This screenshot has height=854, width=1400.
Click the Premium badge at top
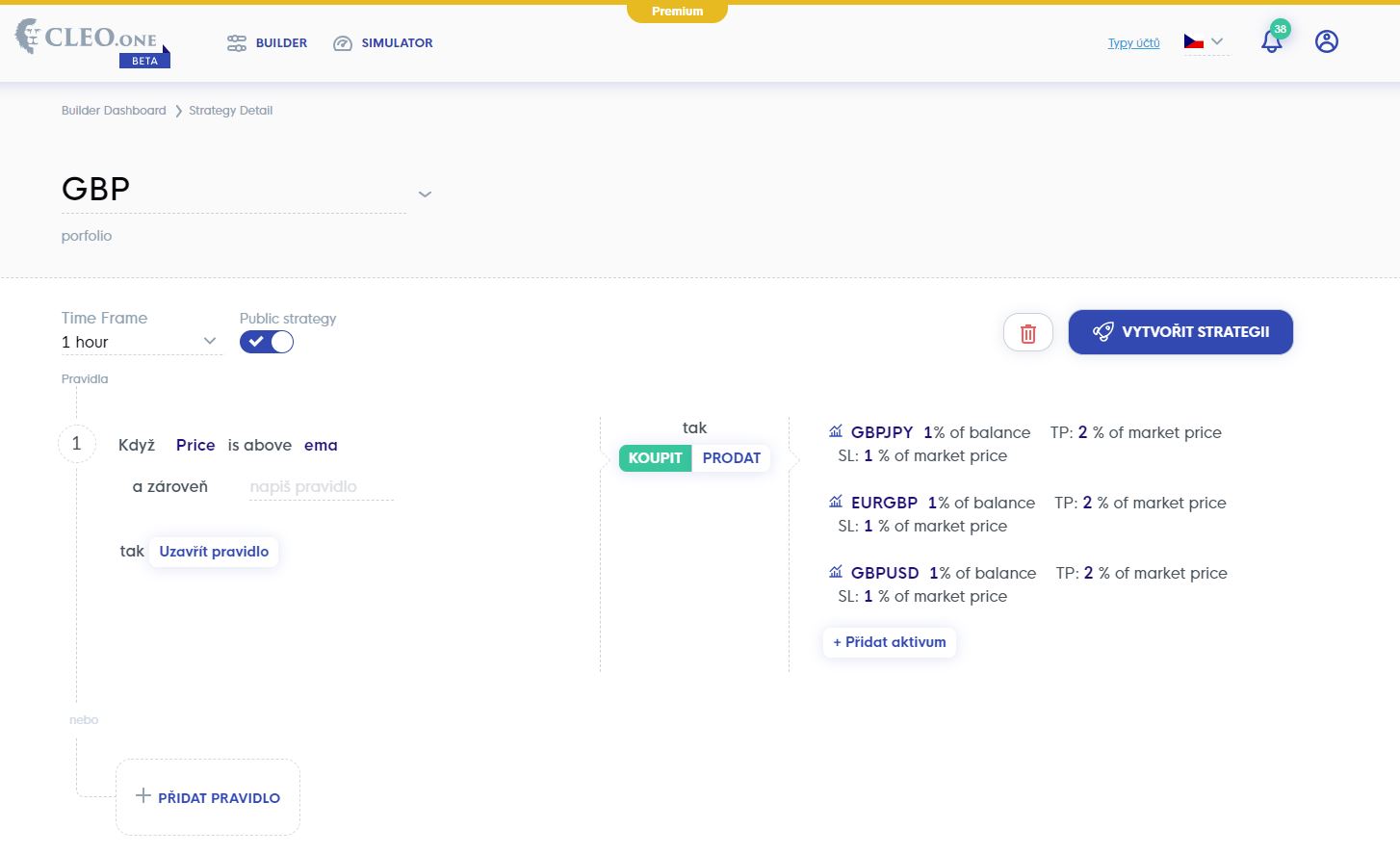tap(677, 12)
